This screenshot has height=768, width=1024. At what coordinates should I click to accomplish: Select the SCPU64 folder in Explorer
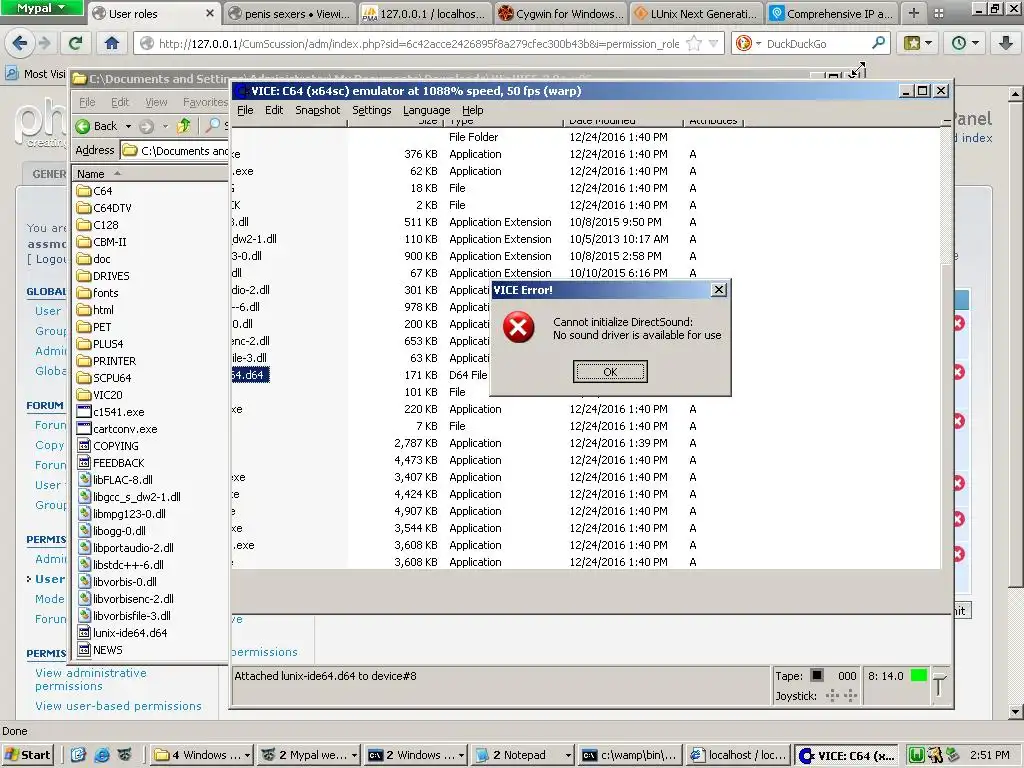coord(104,377)
